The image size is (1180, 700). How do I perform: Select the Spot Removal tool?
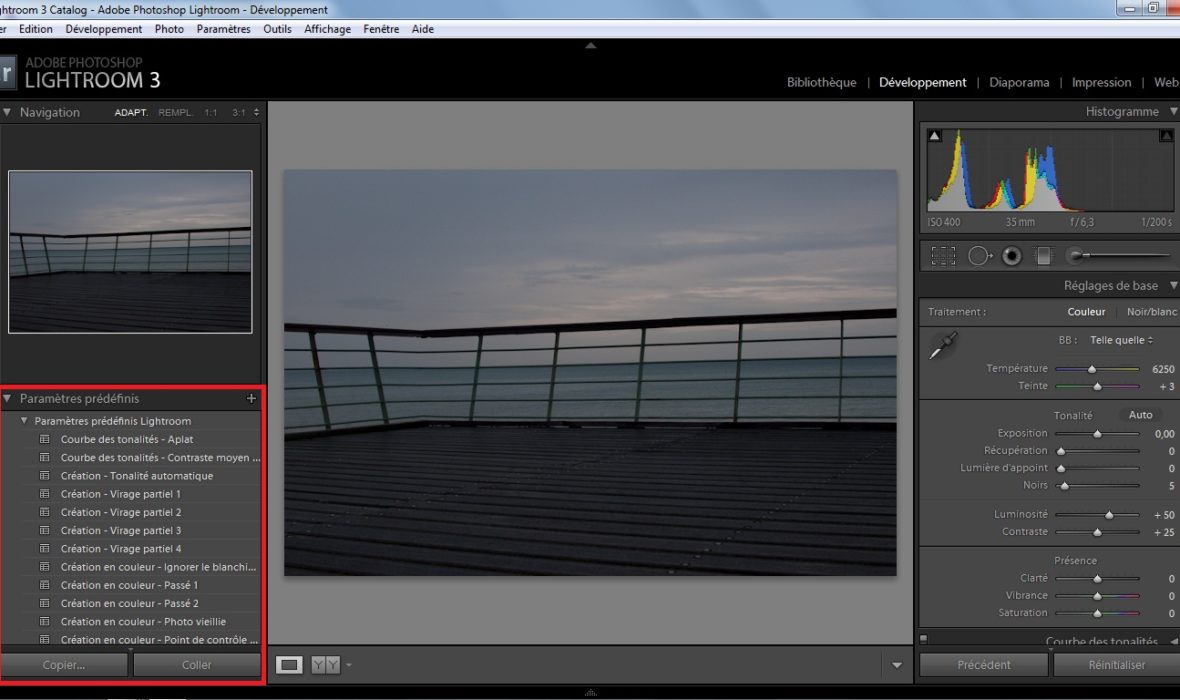coord(979,256)
